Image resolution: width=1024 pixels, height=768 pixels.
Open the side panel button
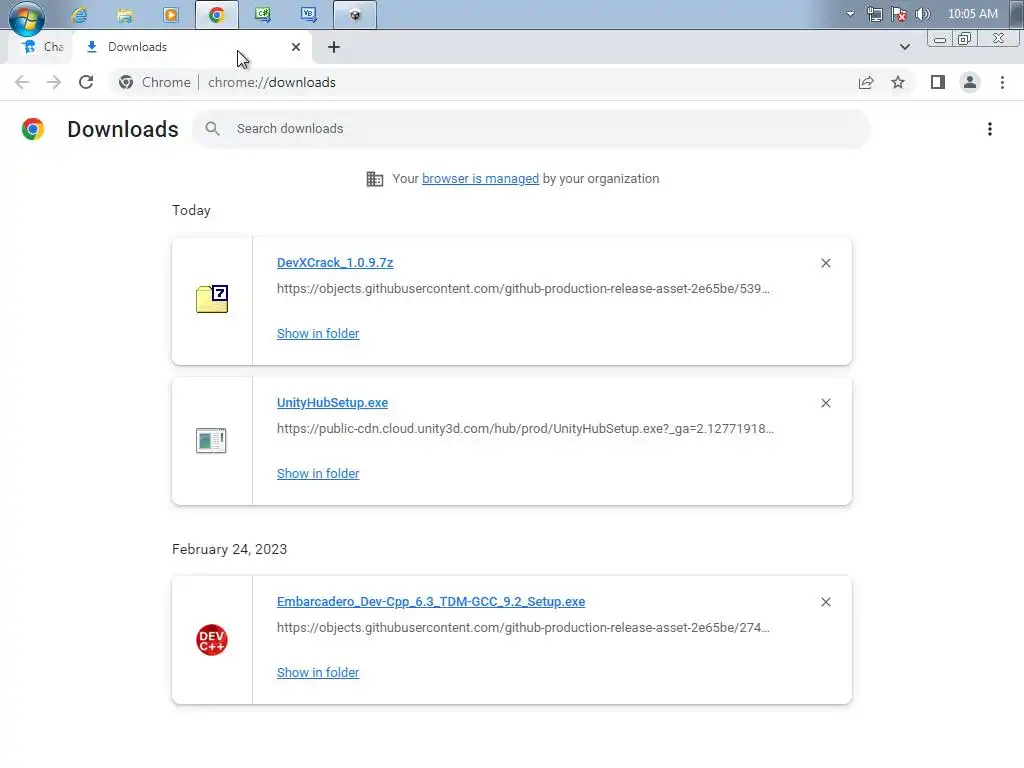pos(938,82)
